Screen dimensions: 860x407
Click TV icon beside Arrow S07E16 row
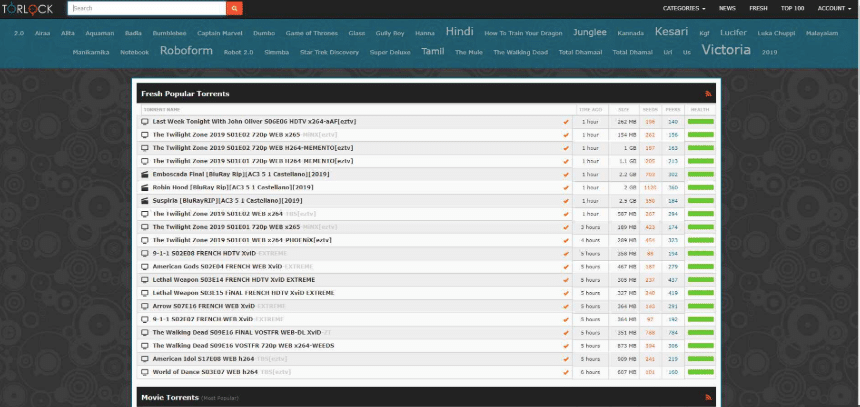click(145, 306)
